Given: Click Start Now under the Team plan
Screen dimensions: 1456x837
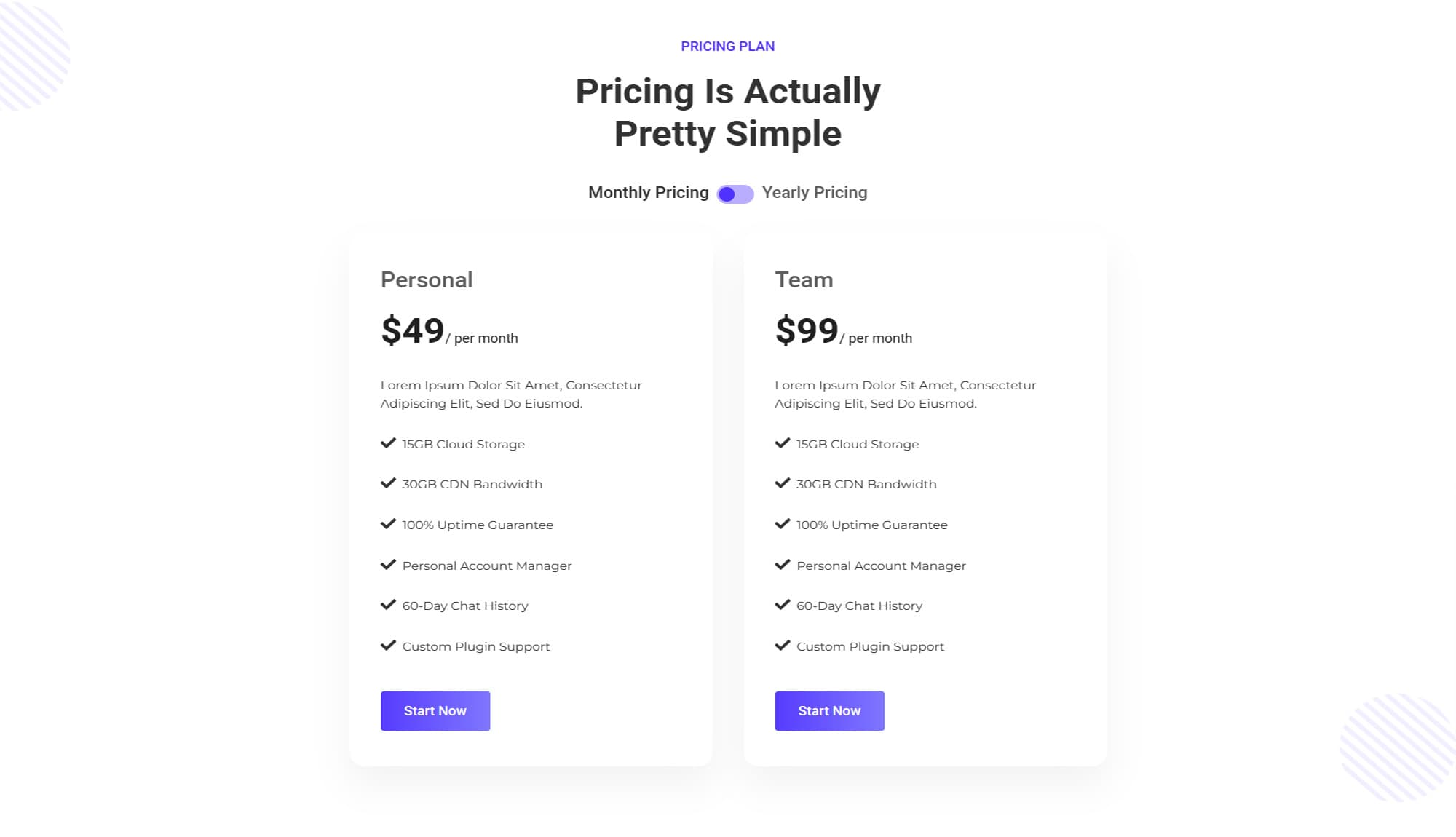Looking at the screenshot, I should pos(829,710).
